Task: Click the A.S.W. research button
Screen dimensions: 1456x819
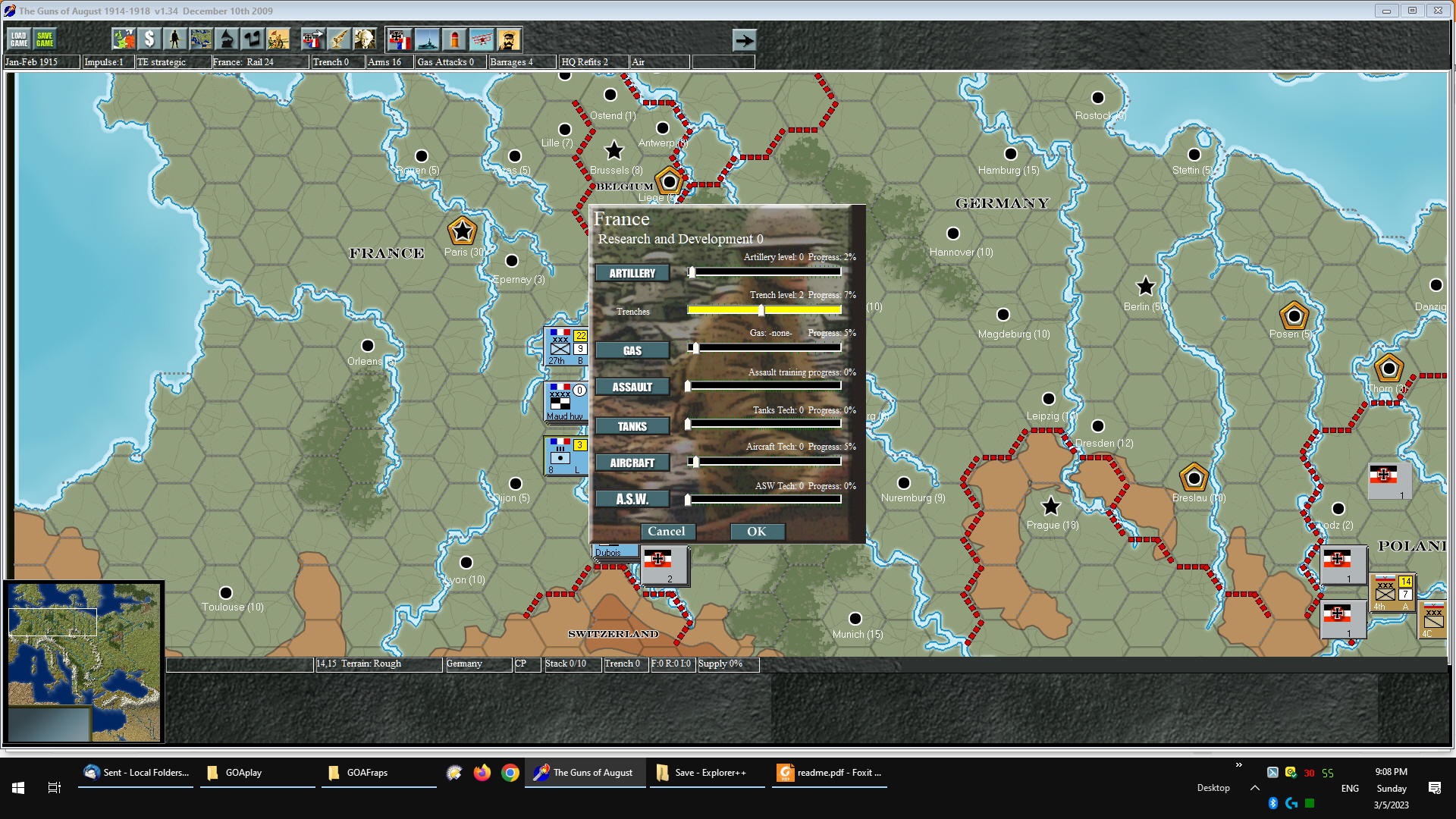Action: pos(632,499)
